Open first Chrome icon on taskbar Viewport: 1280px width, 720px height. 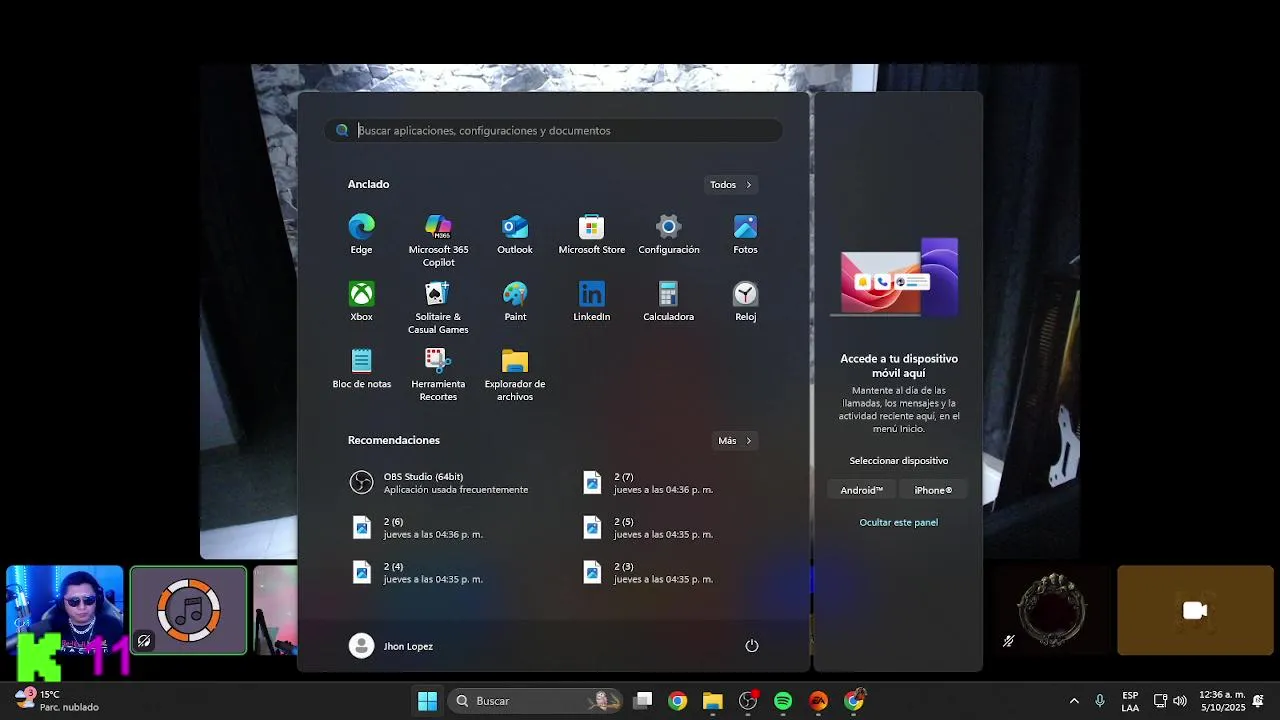(x=678, y=701)
